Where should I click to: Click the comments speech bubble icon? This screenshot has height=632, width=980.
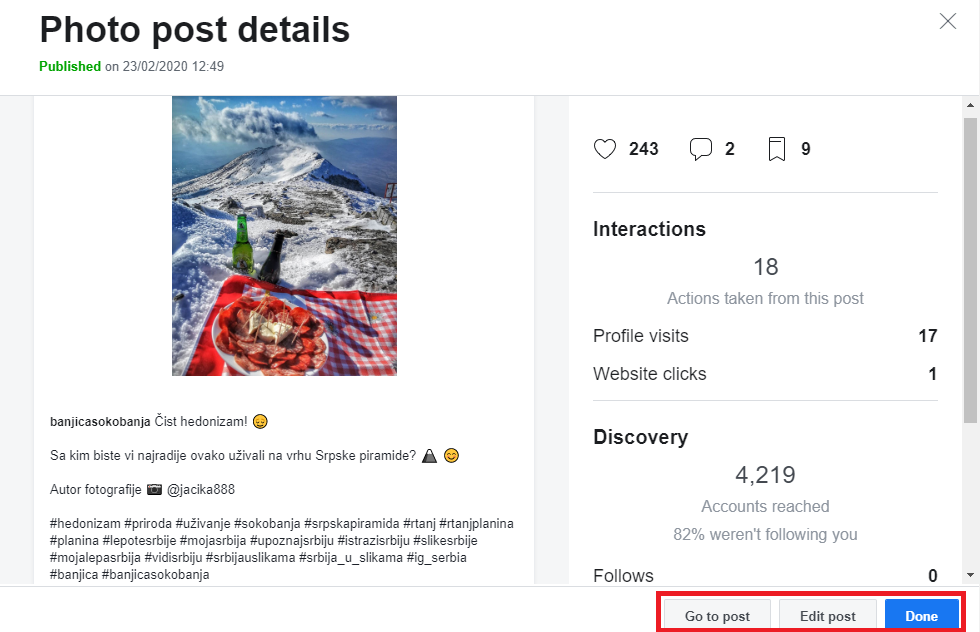point(701,149)
